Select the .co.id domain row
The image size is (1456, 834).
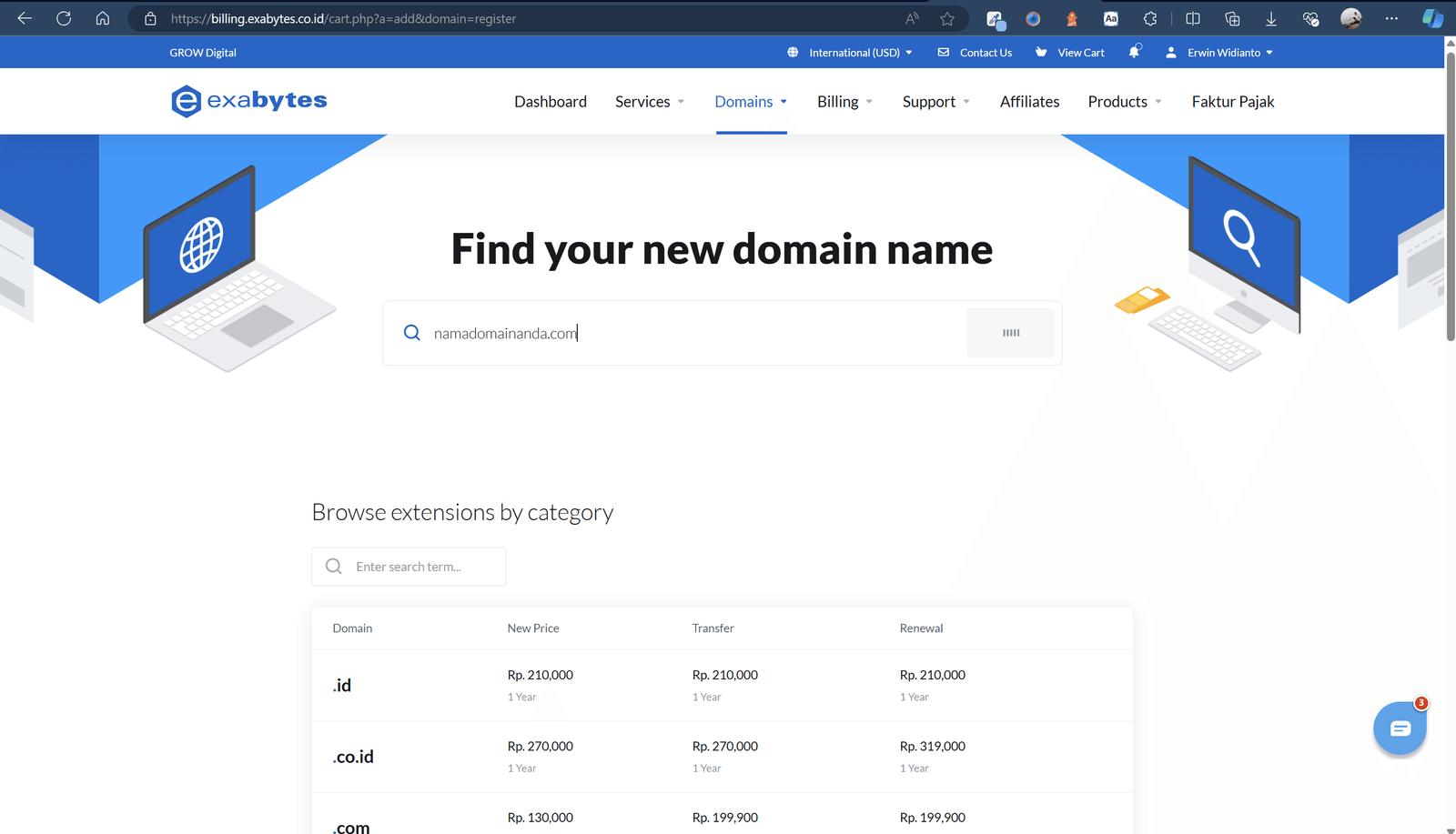pos(723,757)
